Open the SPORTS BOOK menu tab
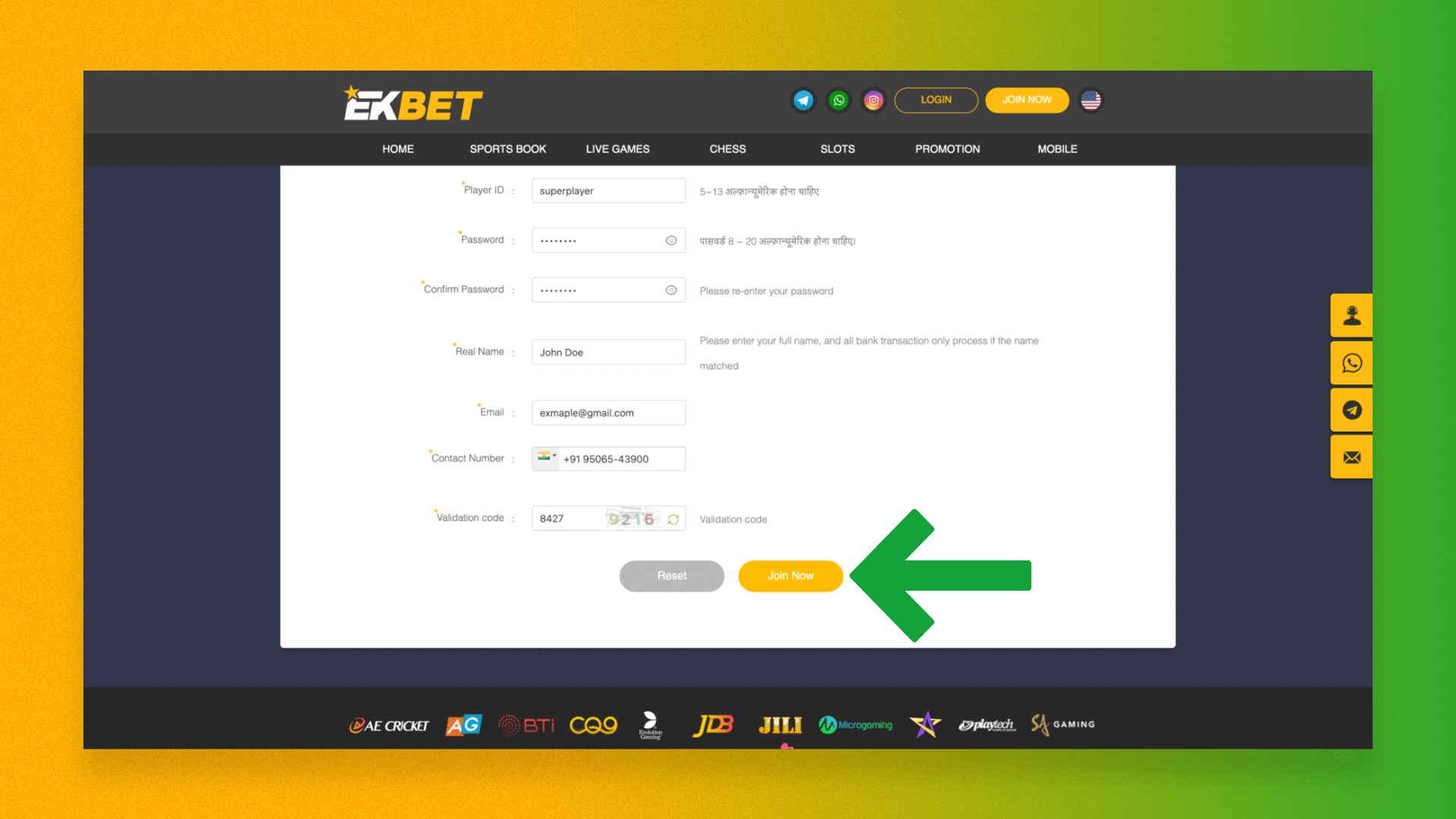Viewport: 1456px width, 819px height. 507,148
